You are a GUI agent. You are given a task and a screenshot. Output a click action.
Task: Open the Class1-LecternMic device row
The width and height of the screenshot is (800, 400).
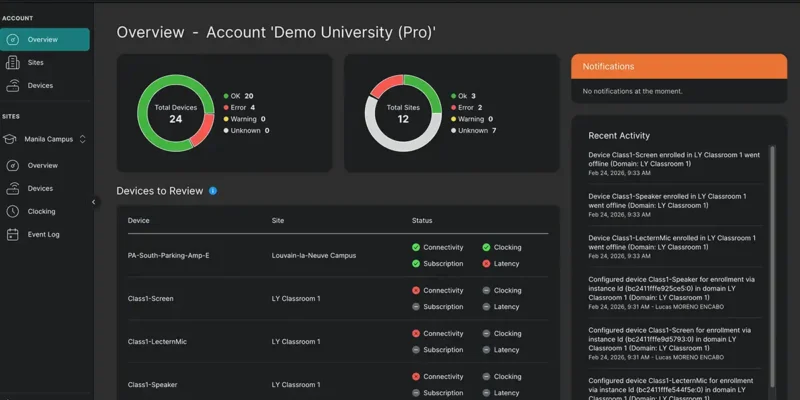pyautogui.click(x=338, y=341)
